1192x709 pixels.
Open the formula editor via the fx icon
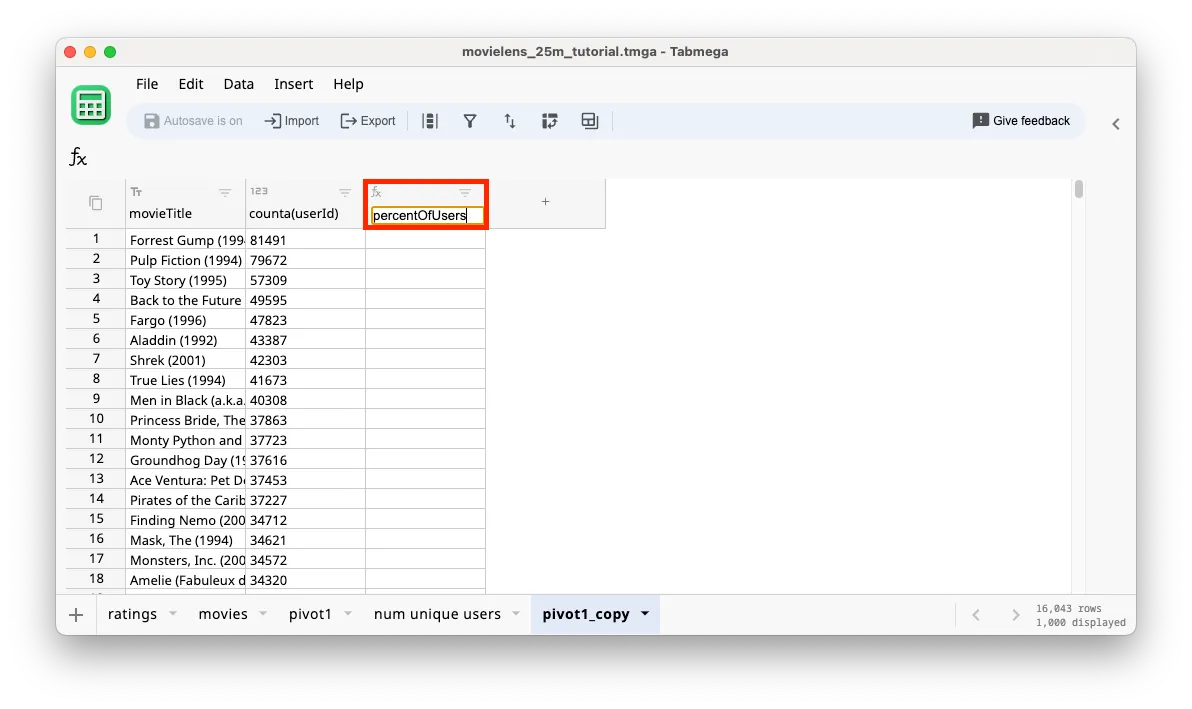(78, 157)
